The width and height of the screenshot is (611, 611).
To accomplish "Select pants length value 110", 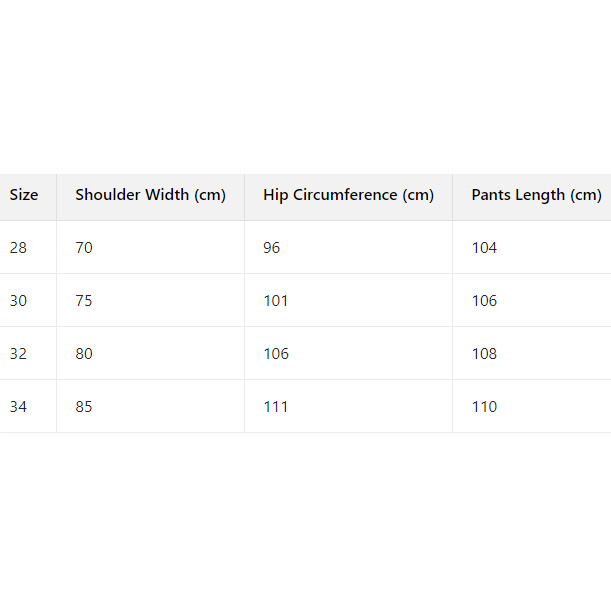I will (484, 407).
